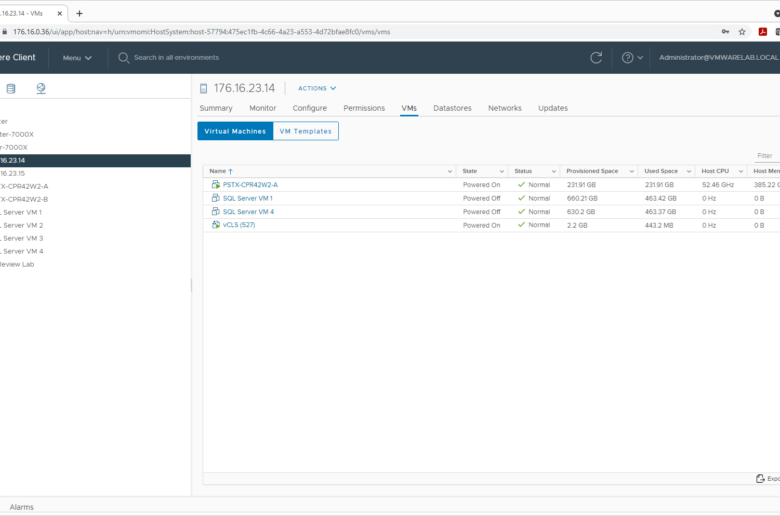Switch to the Monitor tab
This screenshot has height=516, width=780.
click(263, 108)
